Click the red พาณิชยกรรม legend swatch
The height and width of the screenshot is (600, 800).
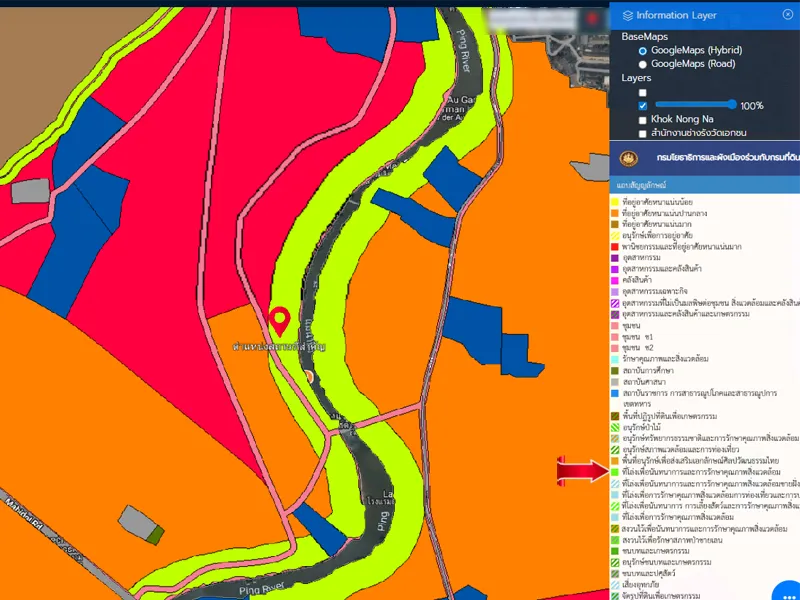coord(615,246)
